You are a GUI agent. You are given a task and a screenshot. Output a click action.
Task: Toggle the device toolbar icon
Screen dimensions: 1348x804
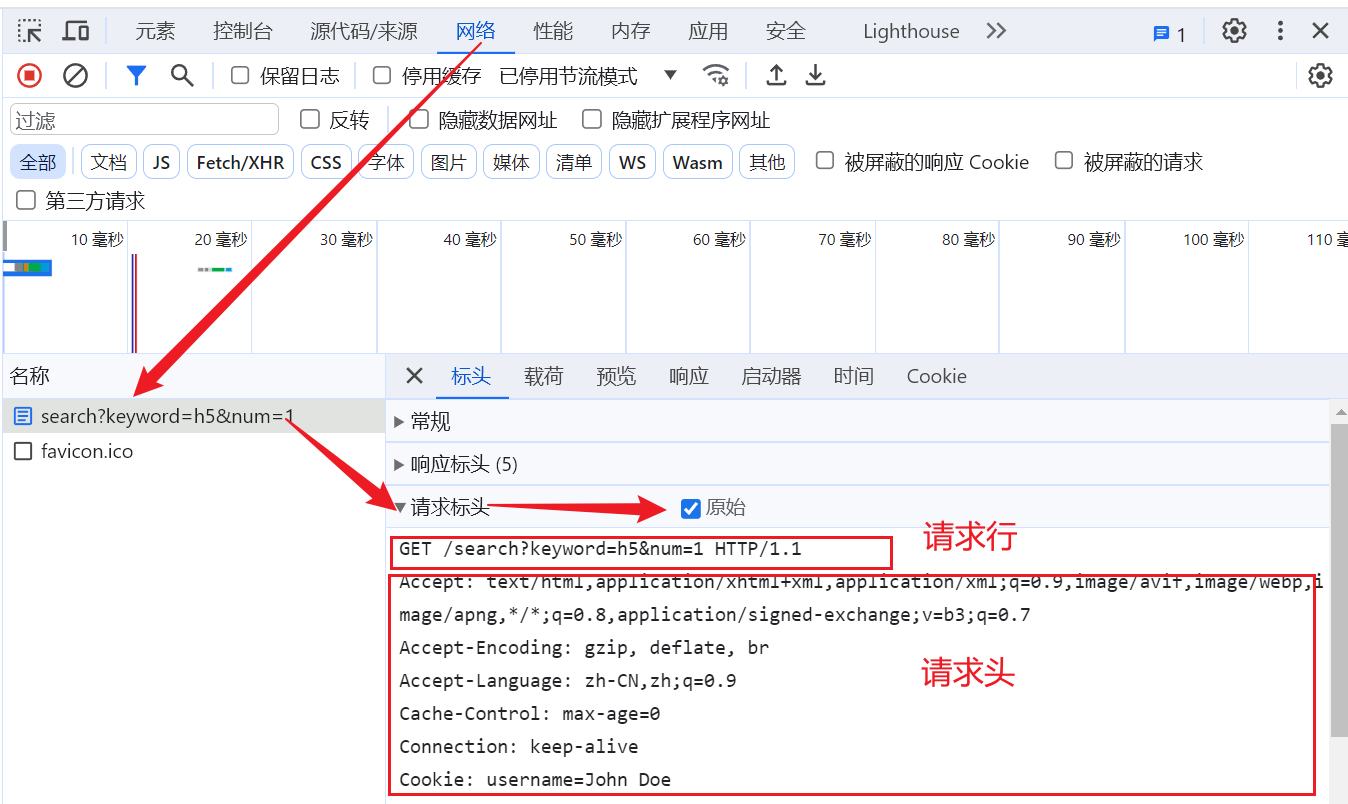click(x=76, y=31)
